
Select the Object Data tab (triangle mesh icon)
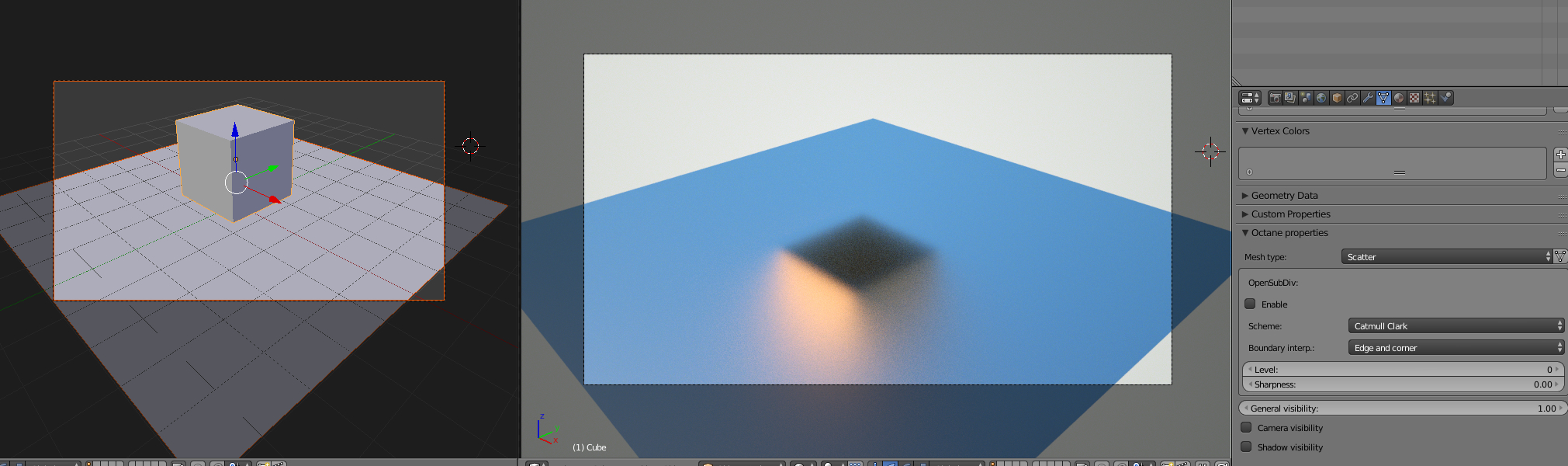(x=1383, y=98)
